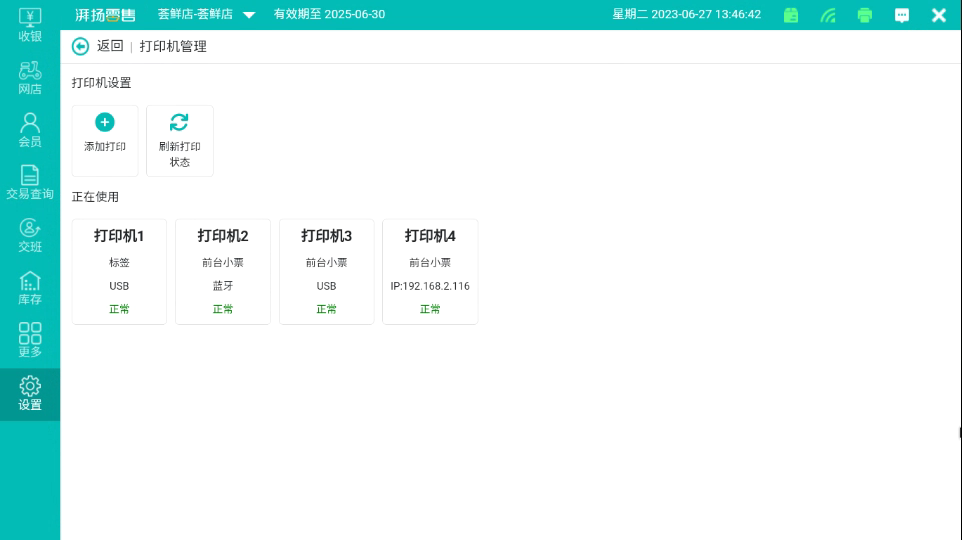
Task: Click the green box icon in top bar
Action: click(x=791, y=15)
